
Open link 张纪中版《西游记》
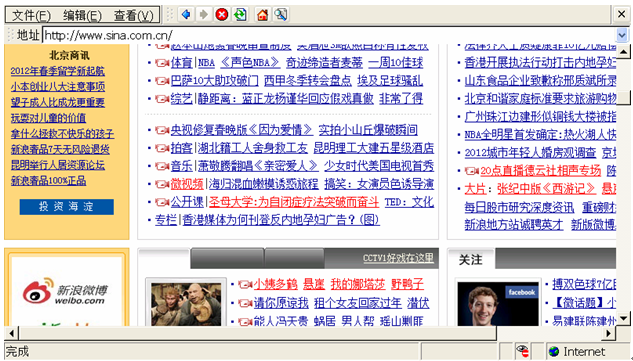tap(546, 189)
